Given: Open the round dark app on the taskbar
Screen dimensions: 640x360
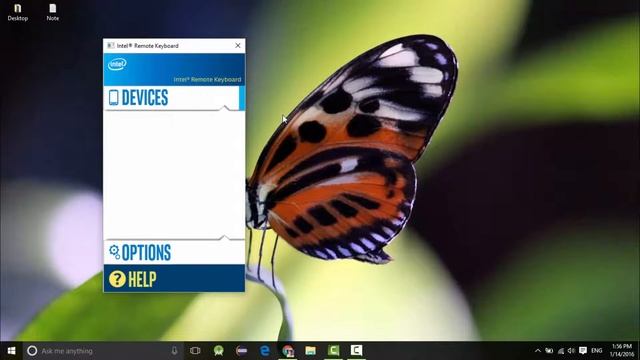Looking at the screenshot, I should tap(242, 351).
